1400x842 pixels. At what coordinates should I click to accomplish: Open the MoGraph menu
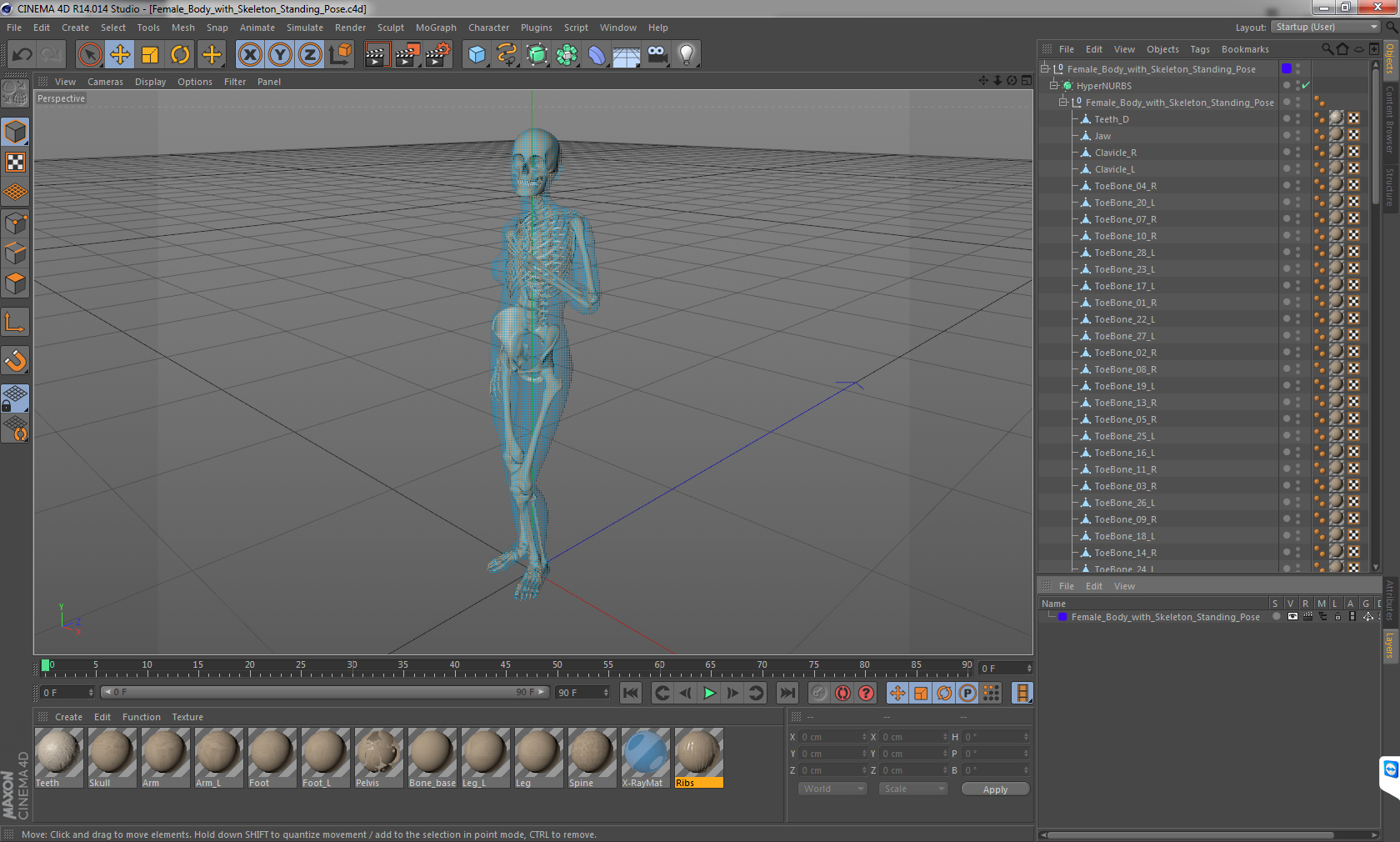(x=436, y=28)
